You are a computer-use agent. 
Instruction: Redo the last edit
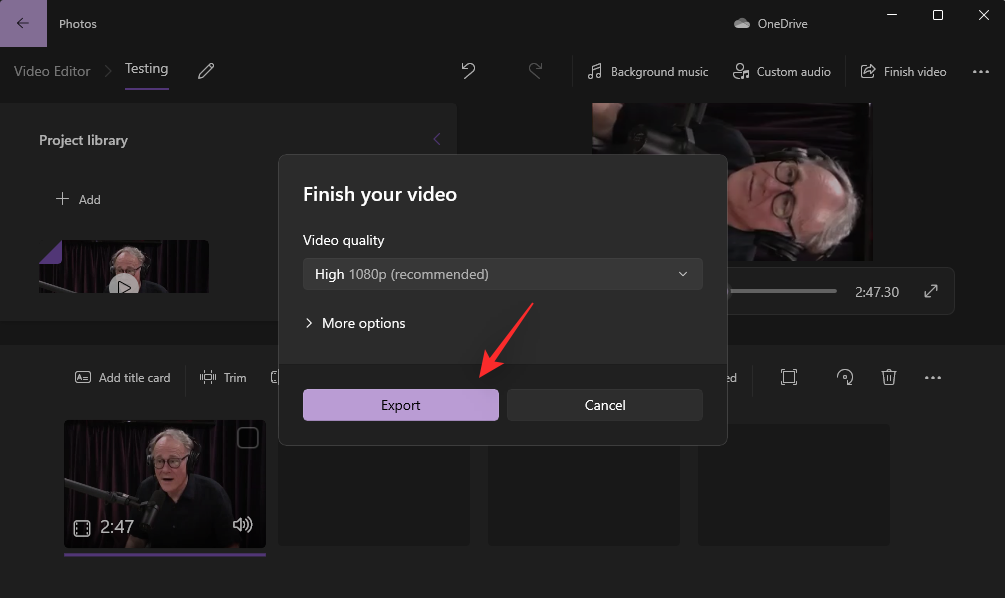pos(535,71)
